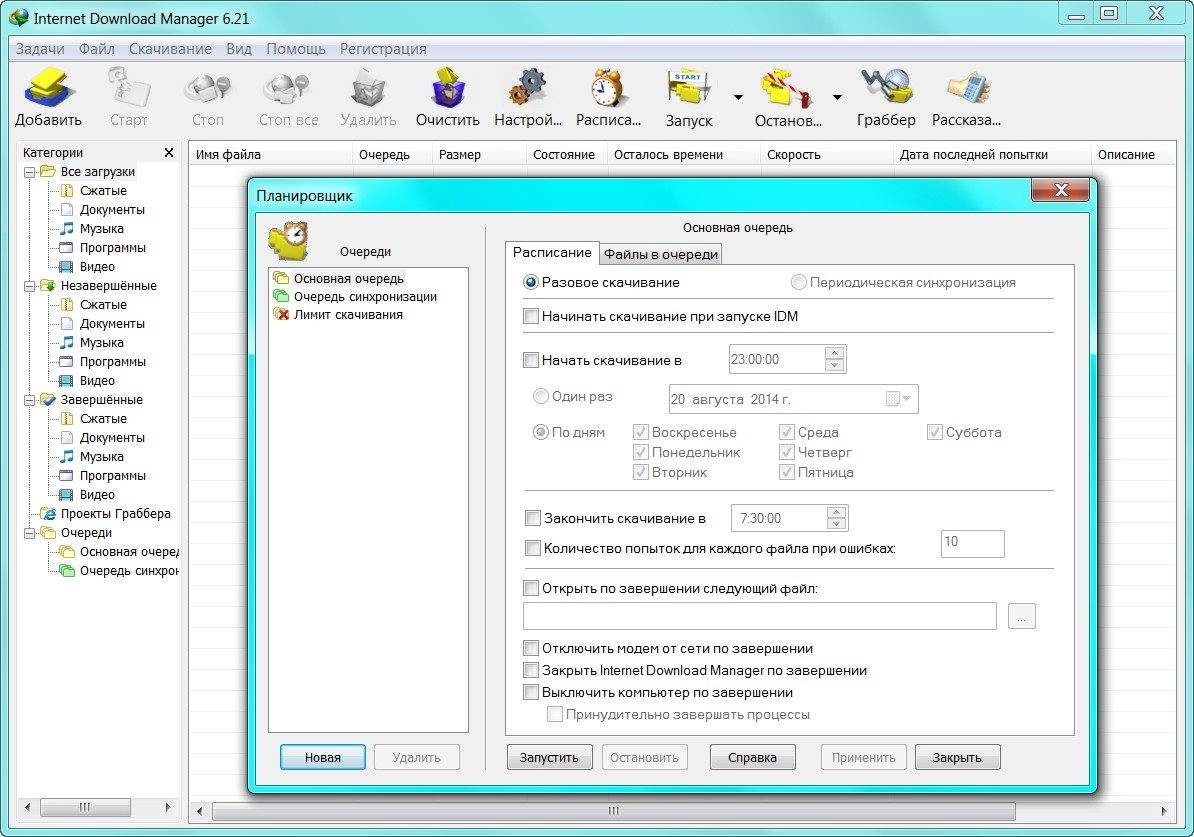Open dropdown arrow next to Запуск
The width and height of the screenshot is (1194, 837).
(x=738, y=97)
